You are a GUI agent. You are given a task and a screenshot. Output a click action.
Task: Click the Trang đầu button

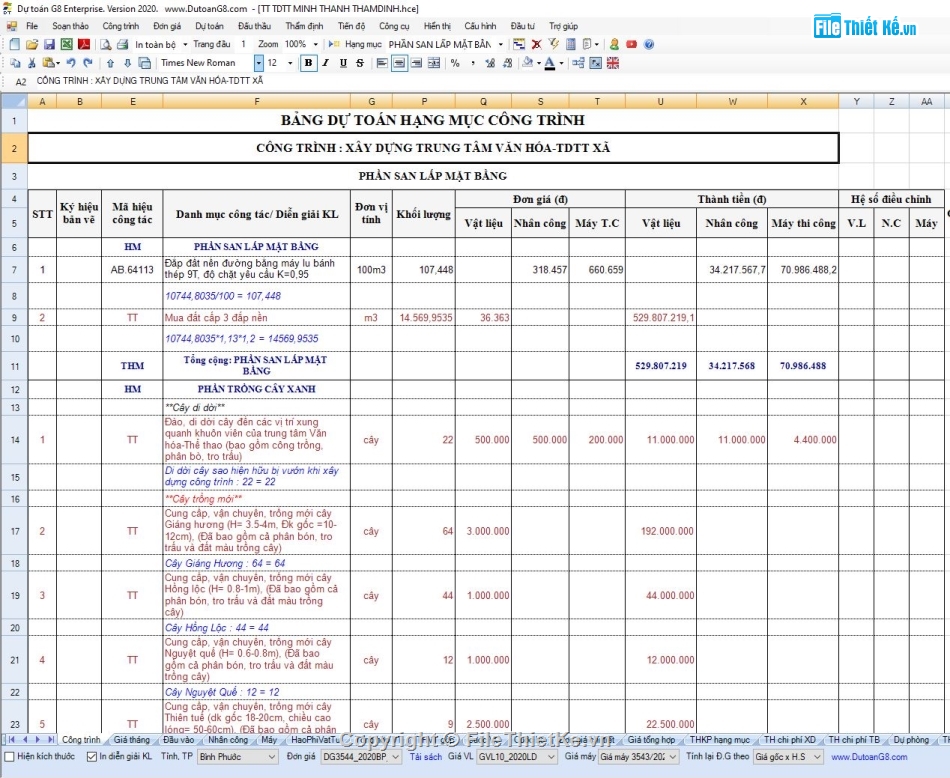(x=211, y=44)
